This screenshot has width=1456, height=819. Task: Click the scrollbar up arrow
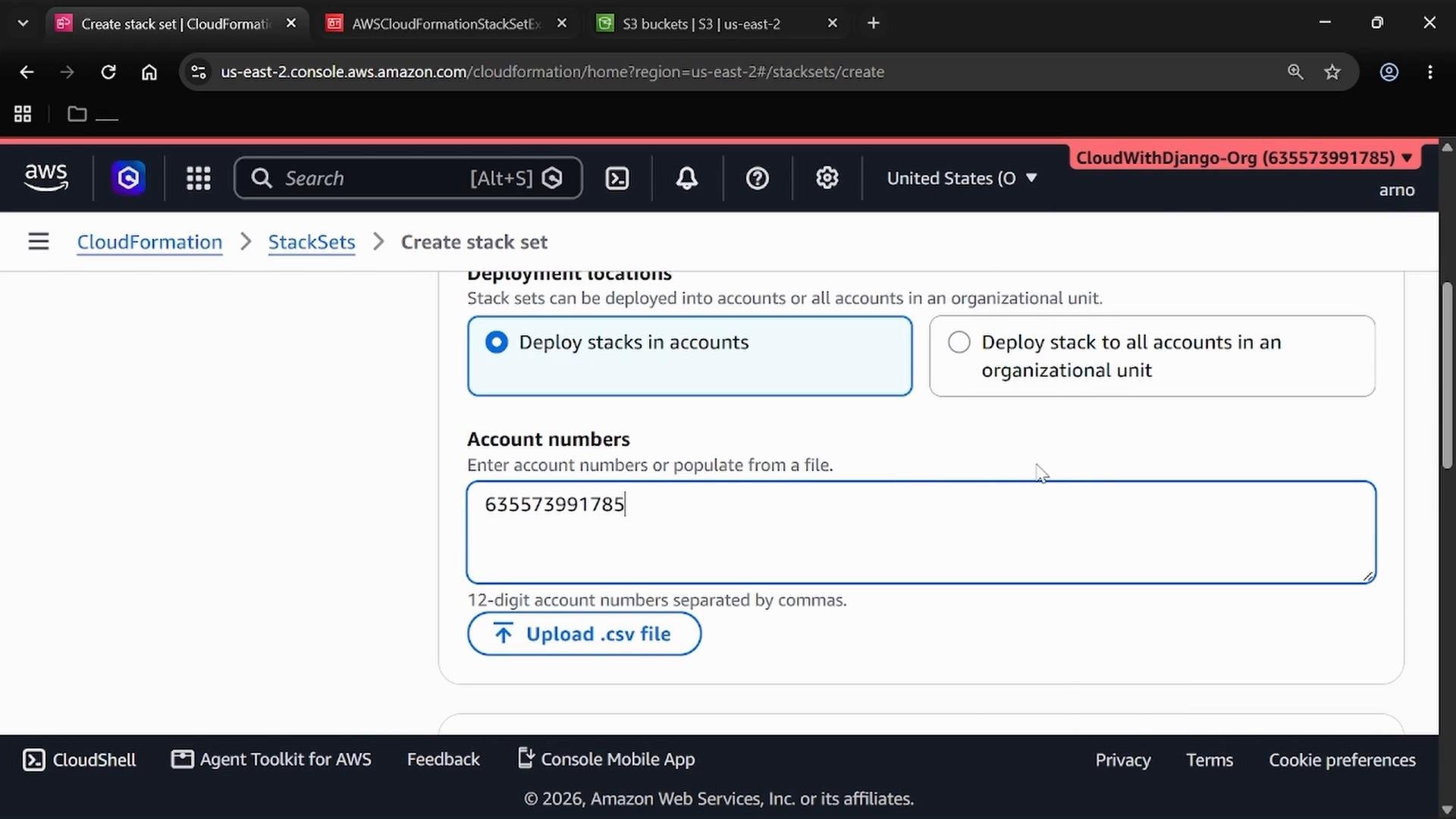point(1447,146)
